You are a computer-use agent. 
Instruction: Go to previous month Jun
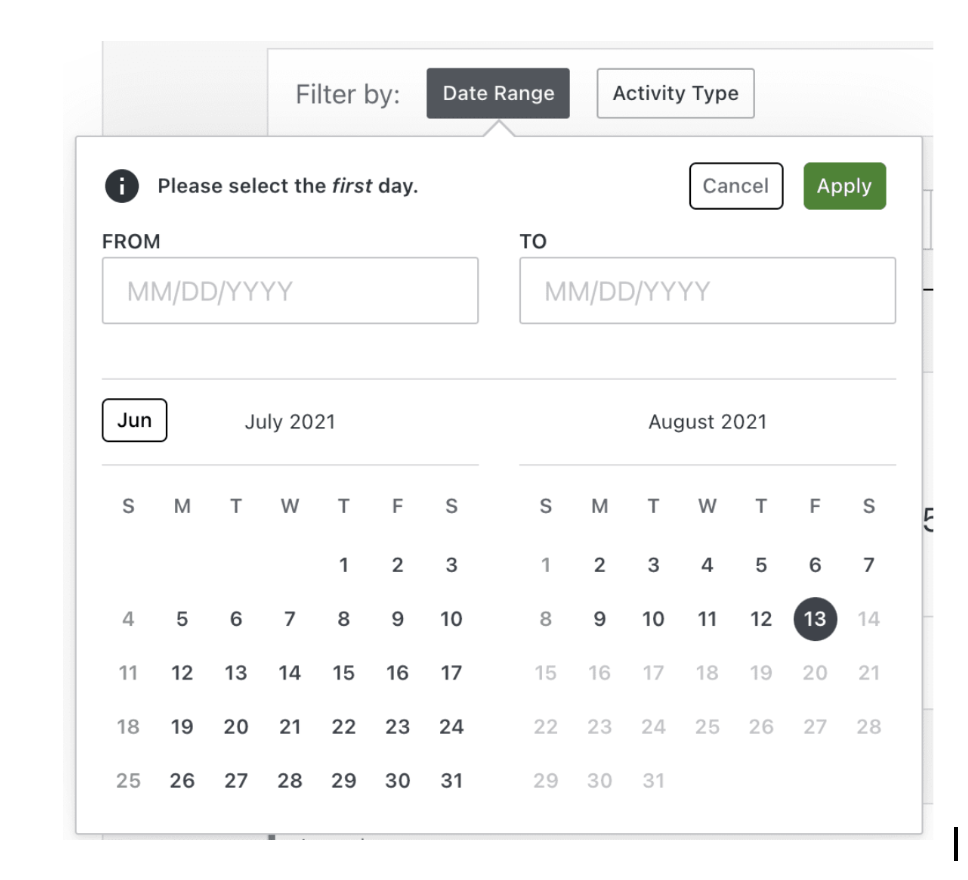coord(135,421)
